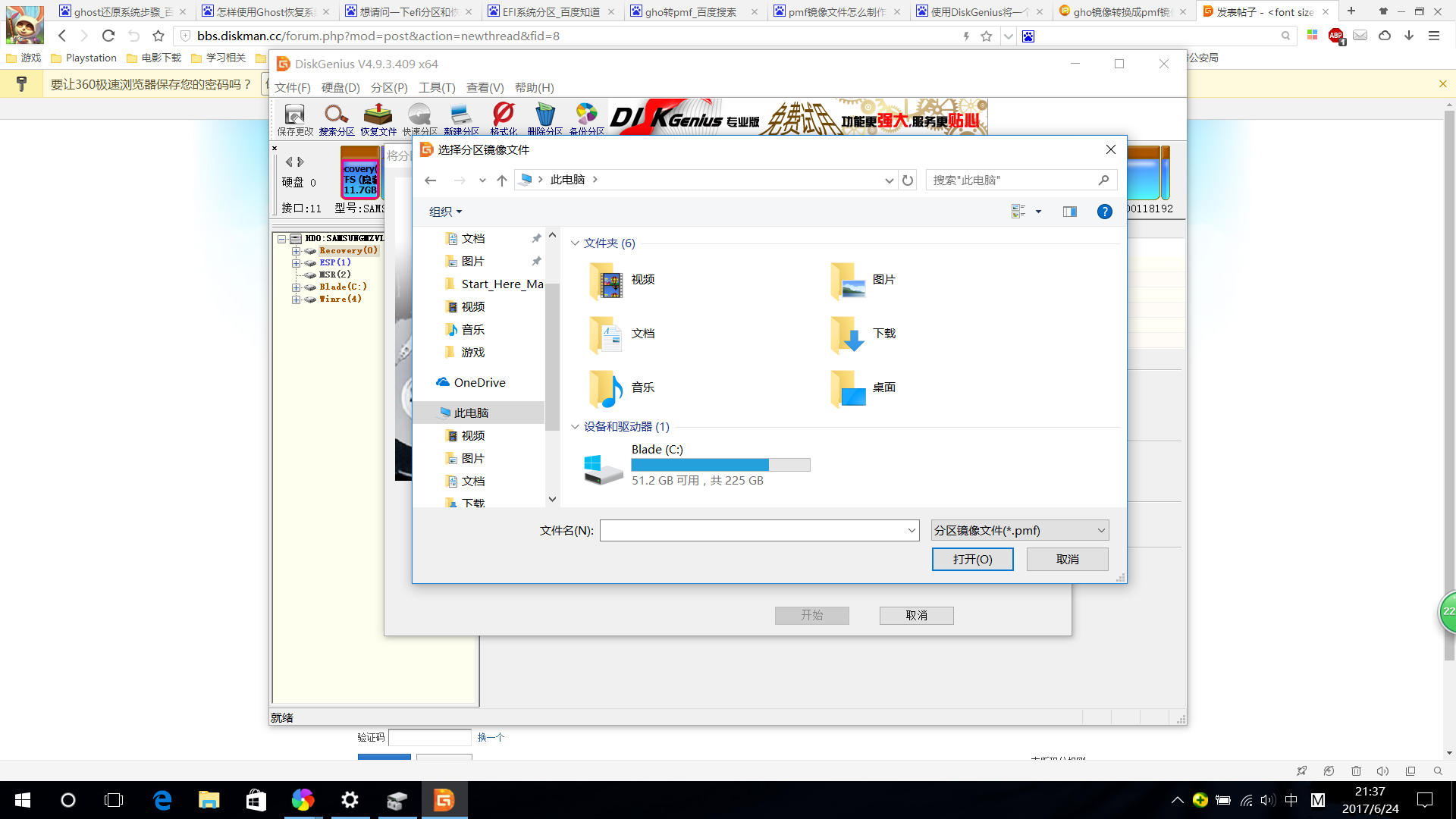
Task: Go up one folder level in dialog
Action: click(502, 180)
